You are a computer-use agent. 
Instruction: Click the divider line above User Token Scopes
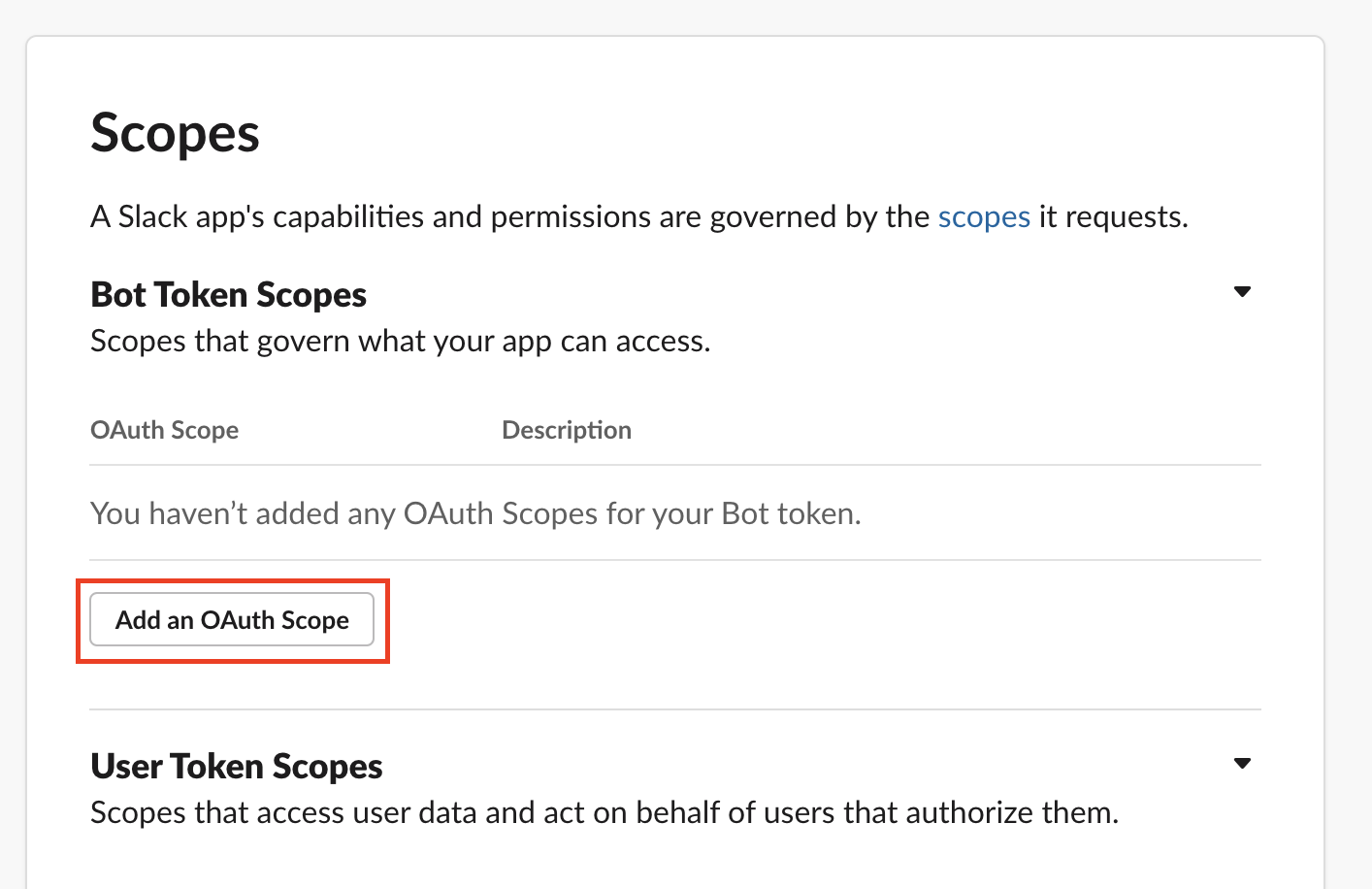point(674,709)
